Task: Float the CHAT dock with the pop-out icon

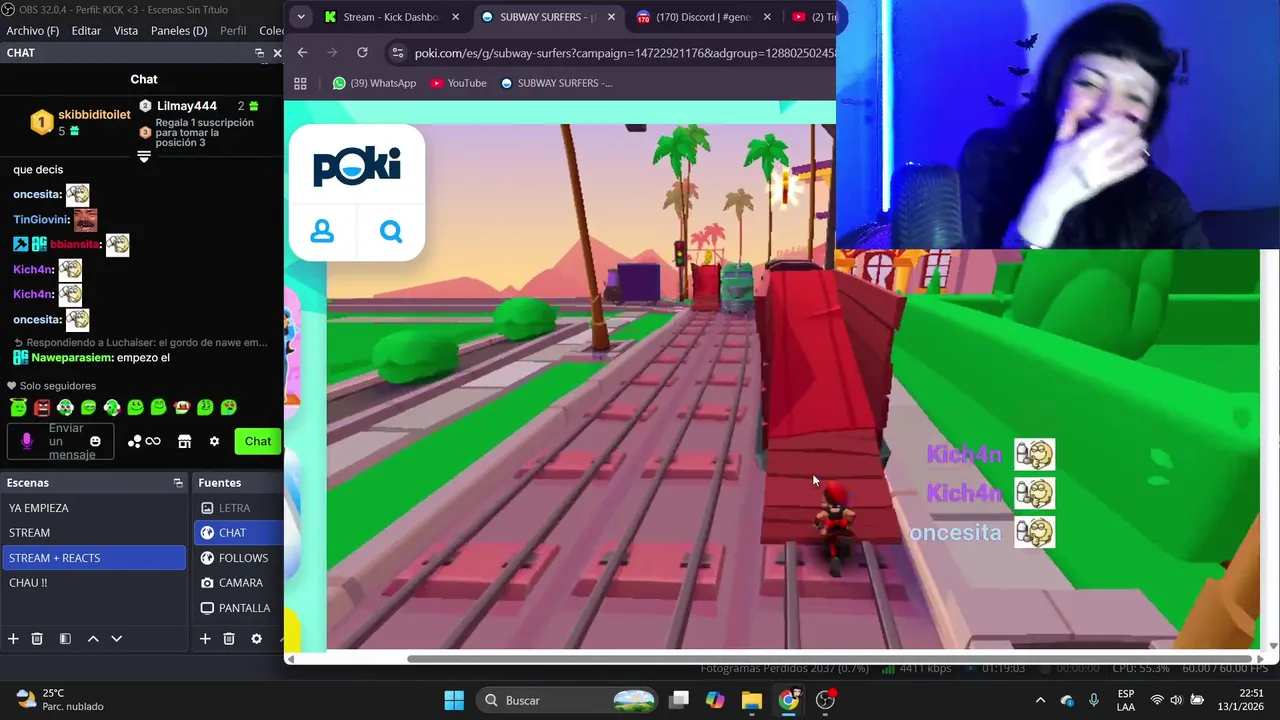Action: 260,53
